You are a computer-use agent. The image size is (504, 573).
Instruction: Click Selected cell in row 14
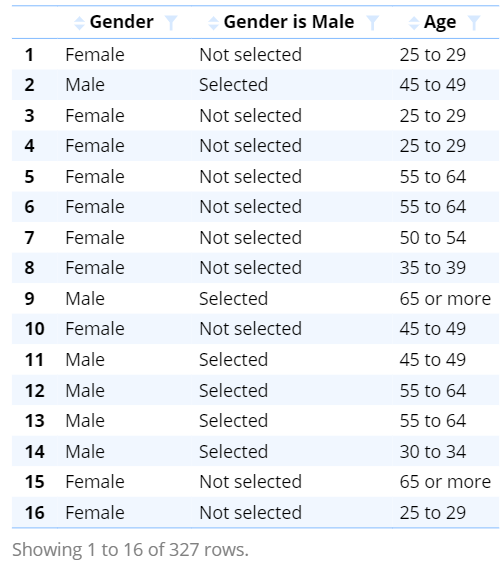click(x=234, y=451)
